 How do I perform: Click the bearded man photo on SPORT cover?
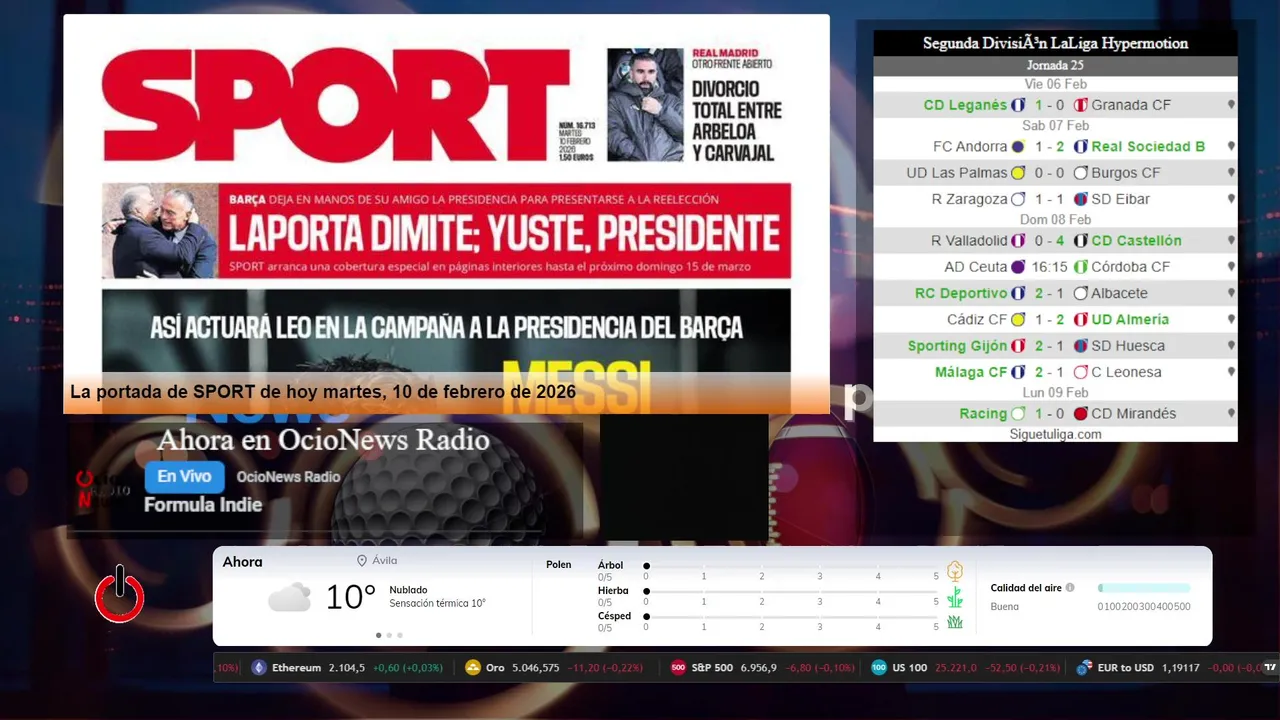coord(645,105)
